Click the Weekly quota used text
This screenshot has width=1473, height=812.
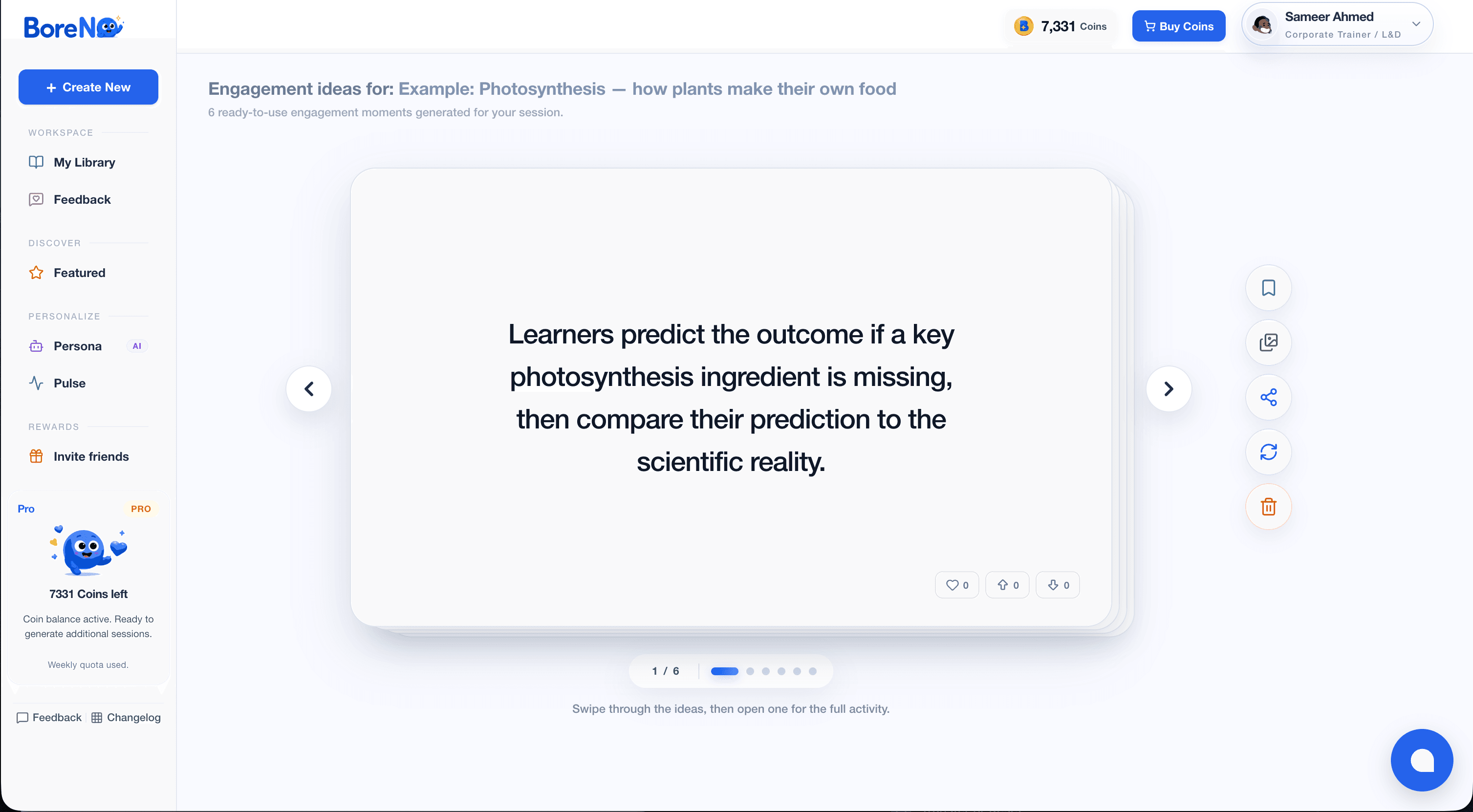point(88,664)
